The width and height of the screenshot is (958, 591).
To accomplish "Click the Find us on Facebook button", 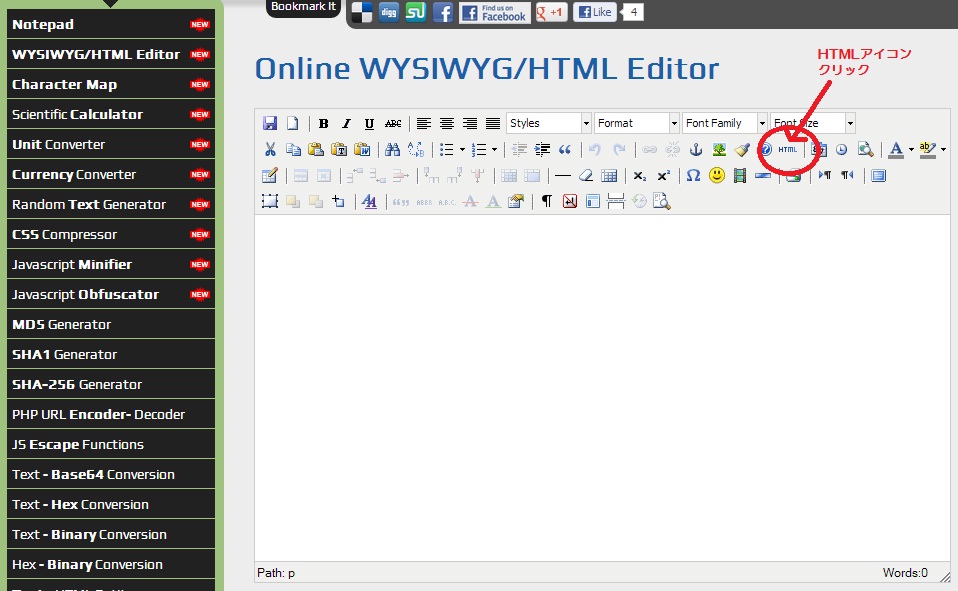I will tap(495, 13).
